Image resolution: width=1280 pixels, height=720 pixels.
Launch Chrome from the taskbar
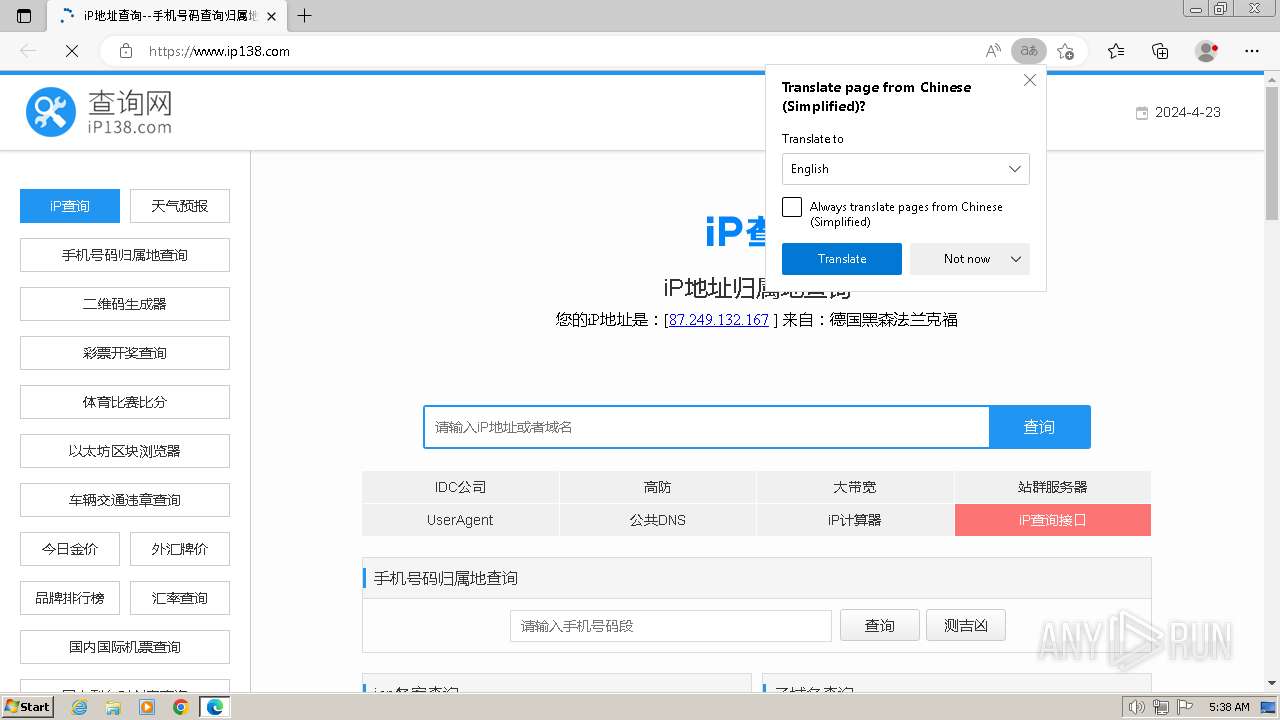click(180, 707)
